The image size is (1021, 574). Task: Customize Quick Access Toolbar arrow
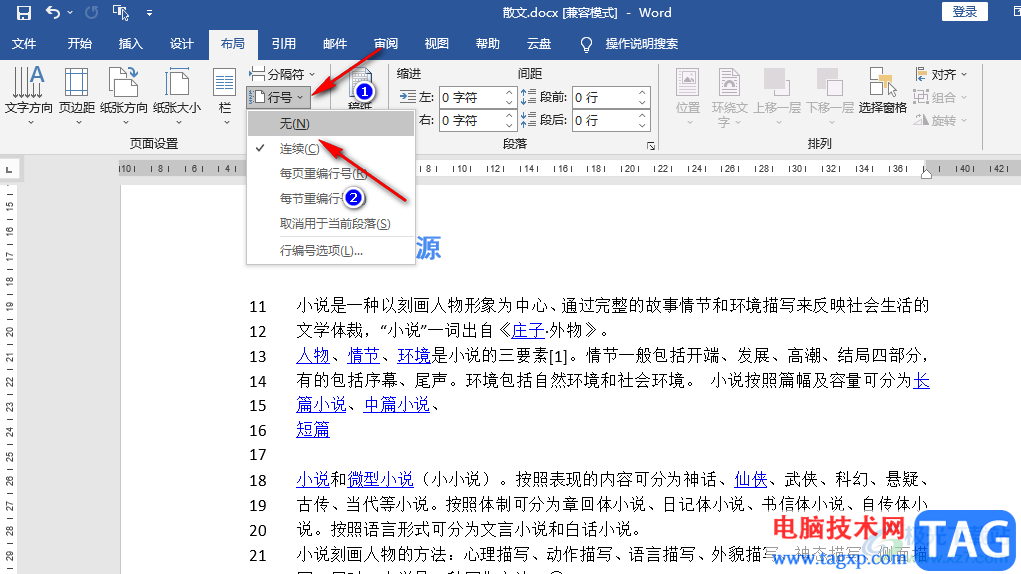[149, 12]
